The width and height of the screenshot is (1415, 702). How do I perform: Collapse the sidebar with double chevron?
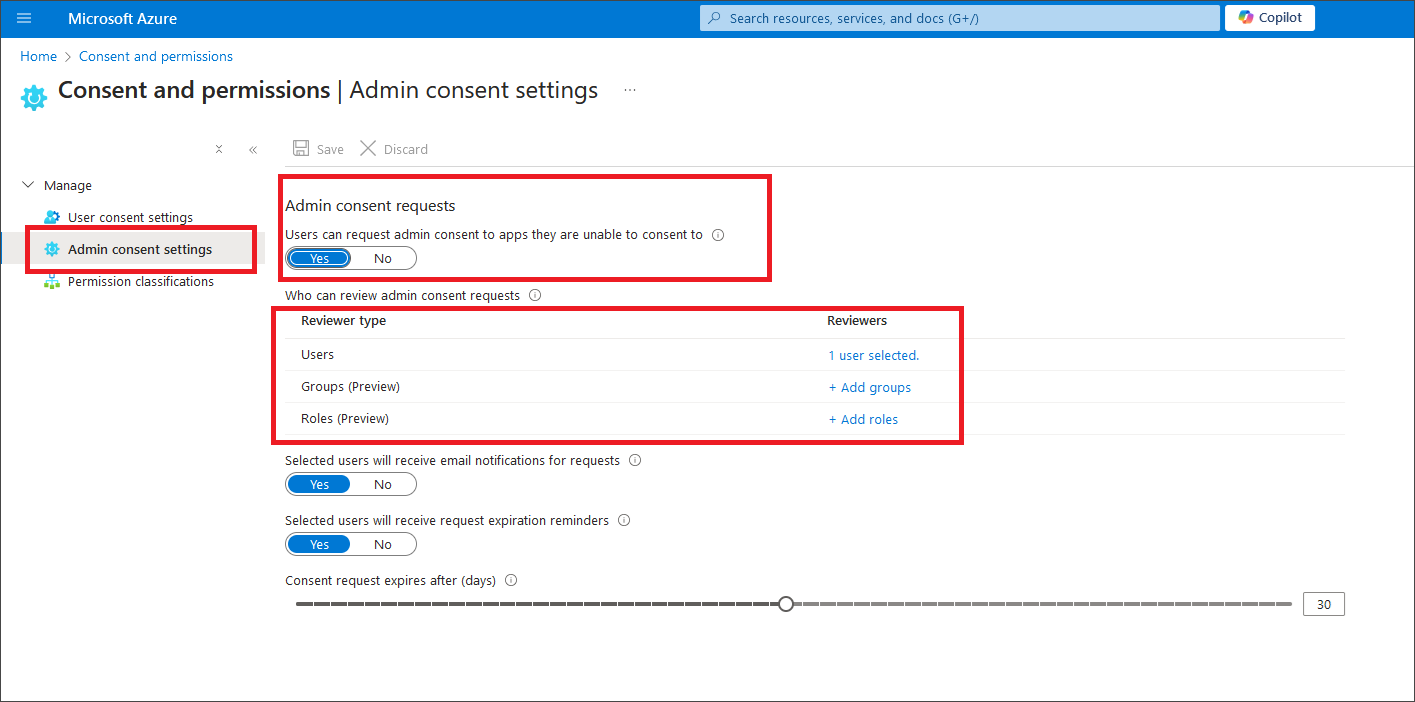tap(253, 150)
